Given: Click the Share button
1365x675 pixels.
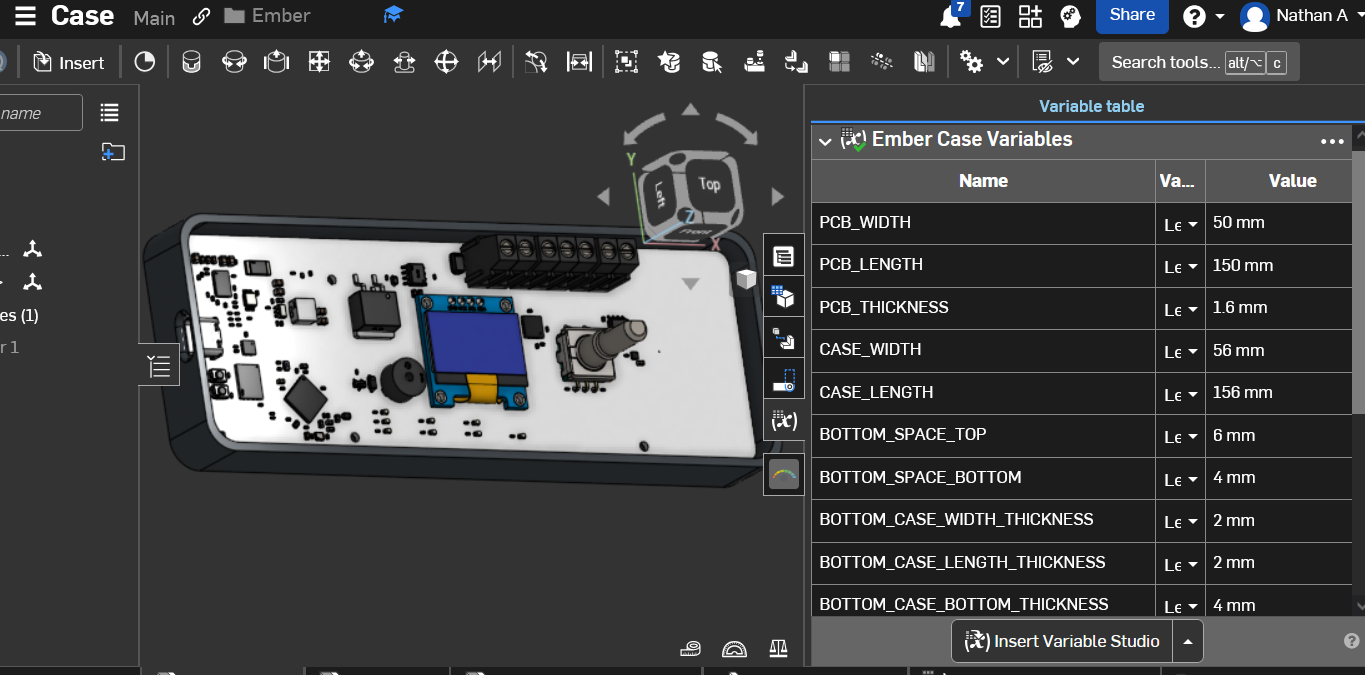Looking at the screenshot, I should pos(1132,15).
